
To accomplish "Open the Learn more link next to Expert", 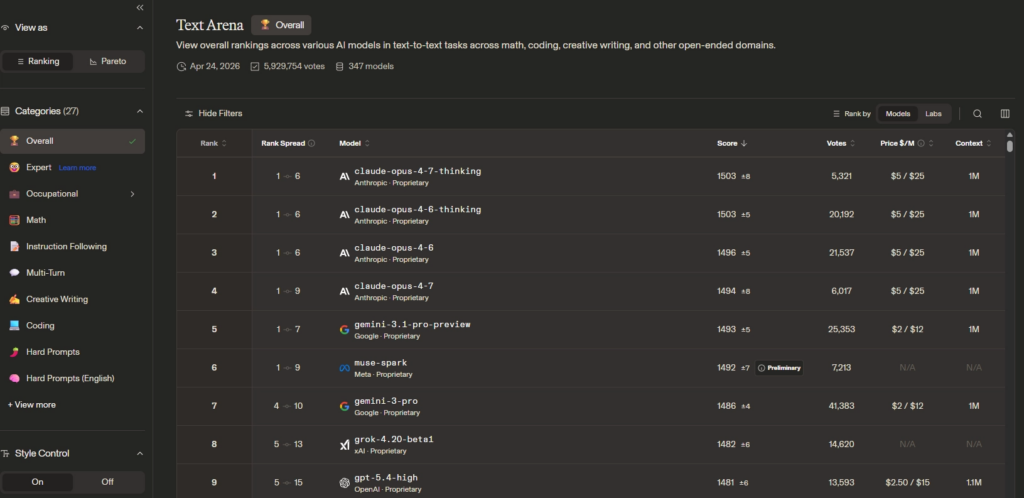I will [x=77, y=168].
